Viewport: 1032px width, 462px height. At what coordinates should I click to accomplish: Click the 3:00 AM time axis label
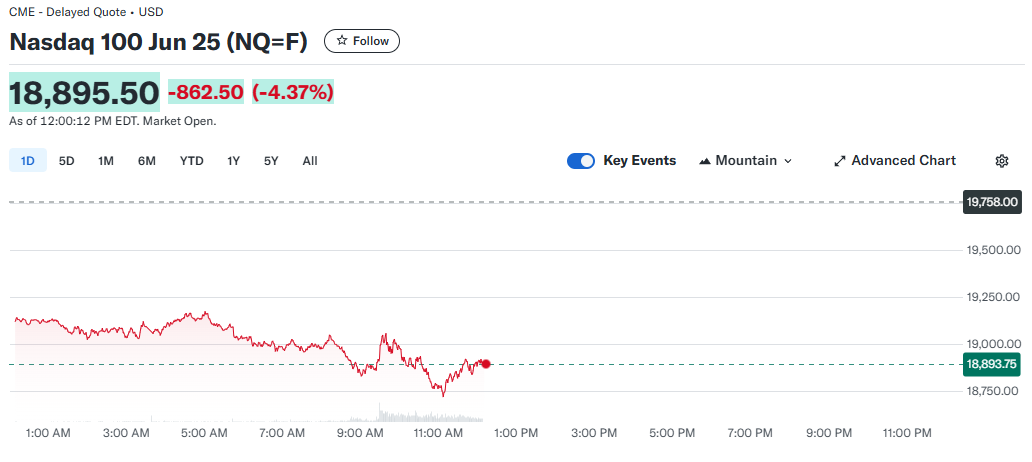[127, 433]
